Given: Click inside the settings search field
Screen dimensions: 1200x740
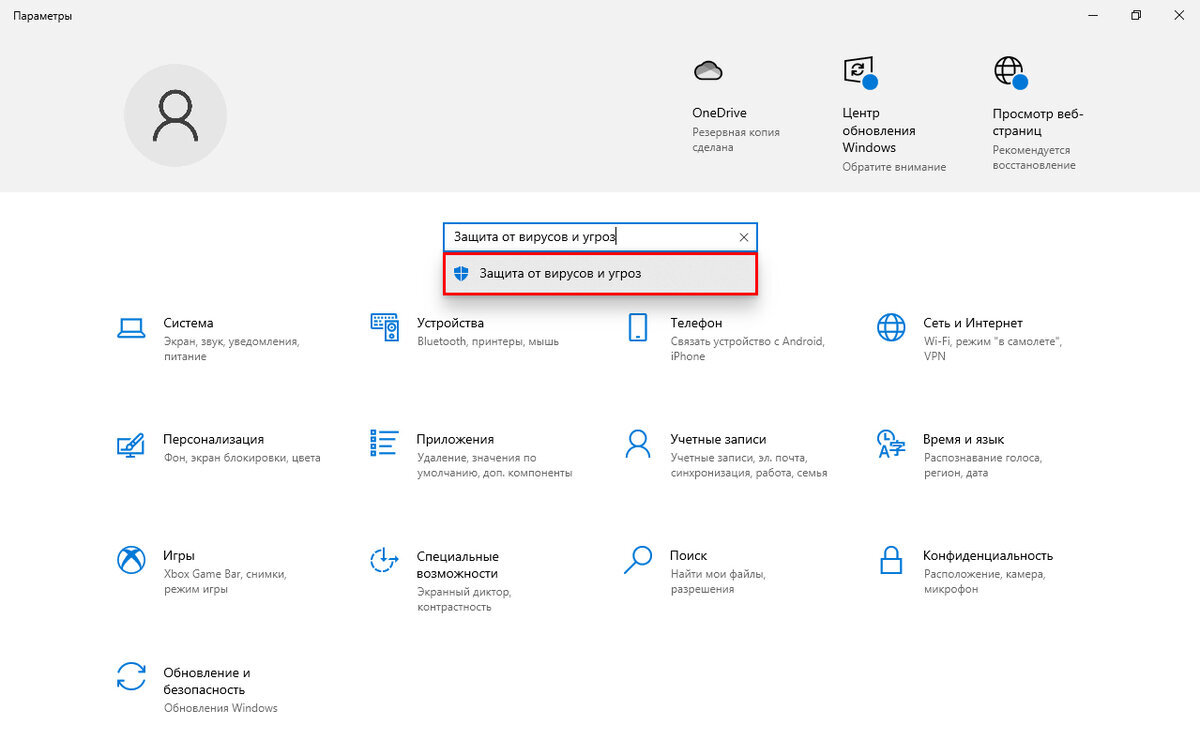Looking at the screenshot, I should point(590,237).
